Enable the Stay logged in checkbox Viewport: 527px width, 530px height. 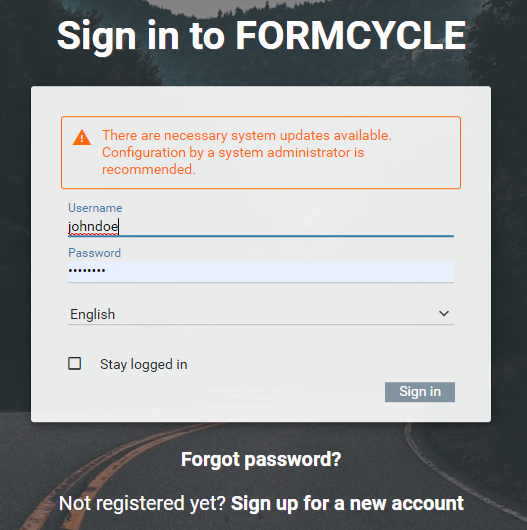(74, 363)
